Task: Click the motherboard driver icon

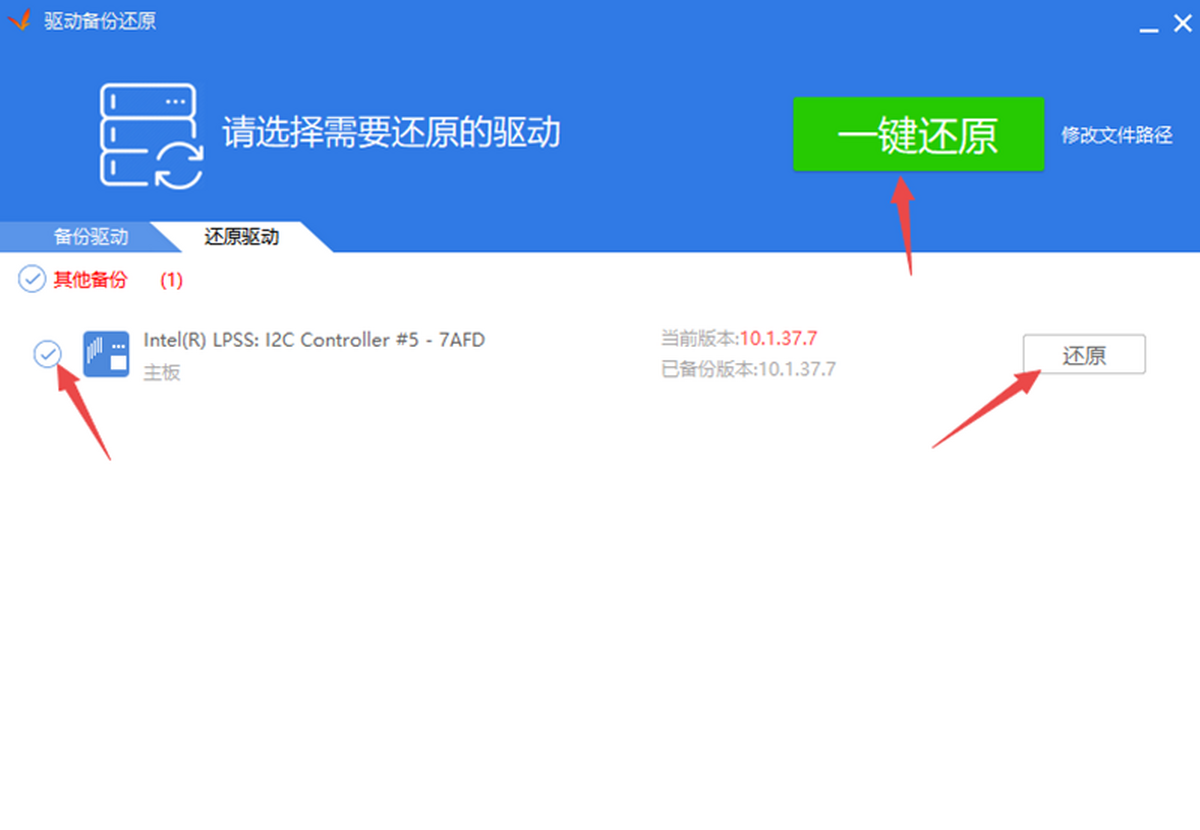Action: (106, 354)
